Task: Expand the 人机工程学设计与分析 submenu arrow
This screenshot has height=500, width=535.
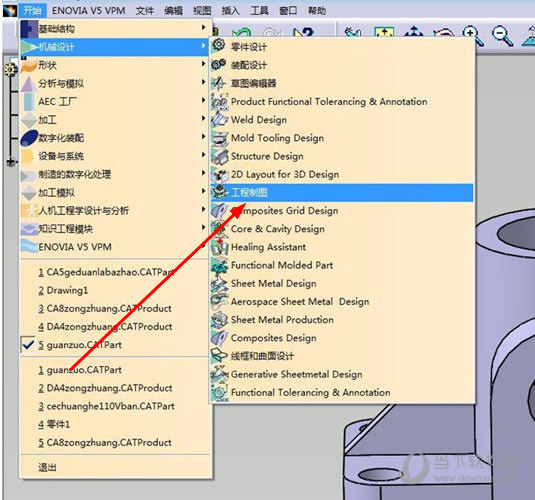Action: 203,209
